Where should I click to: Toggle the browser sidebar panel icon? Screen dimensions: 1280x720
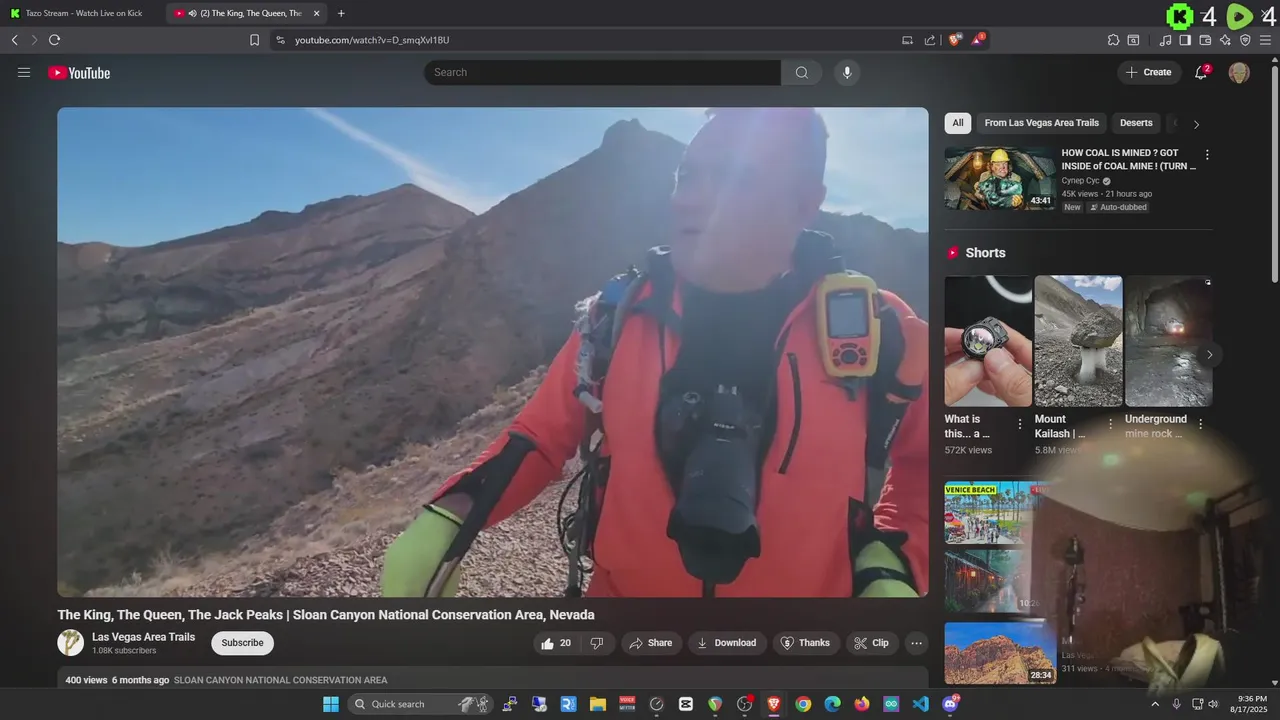1185,40
